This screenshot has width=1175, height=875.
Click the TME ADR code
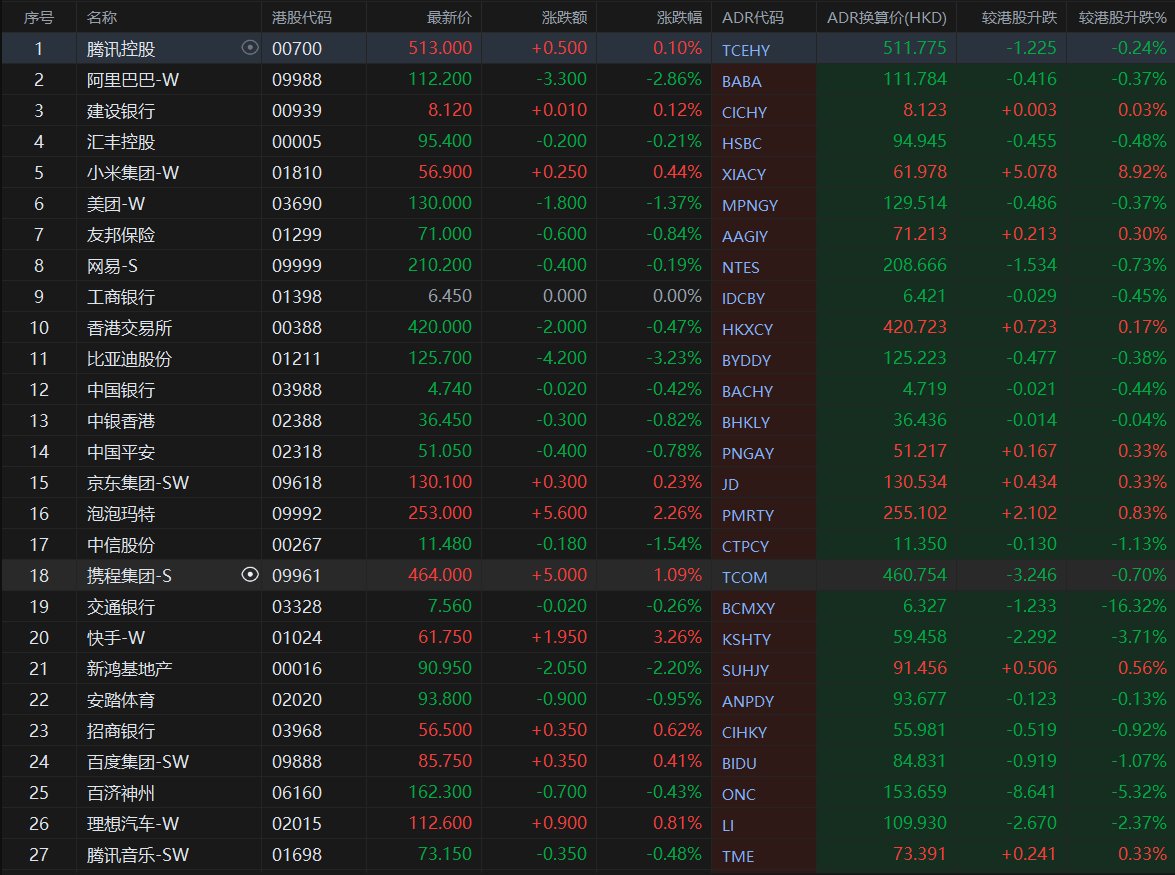coord(737,856)
